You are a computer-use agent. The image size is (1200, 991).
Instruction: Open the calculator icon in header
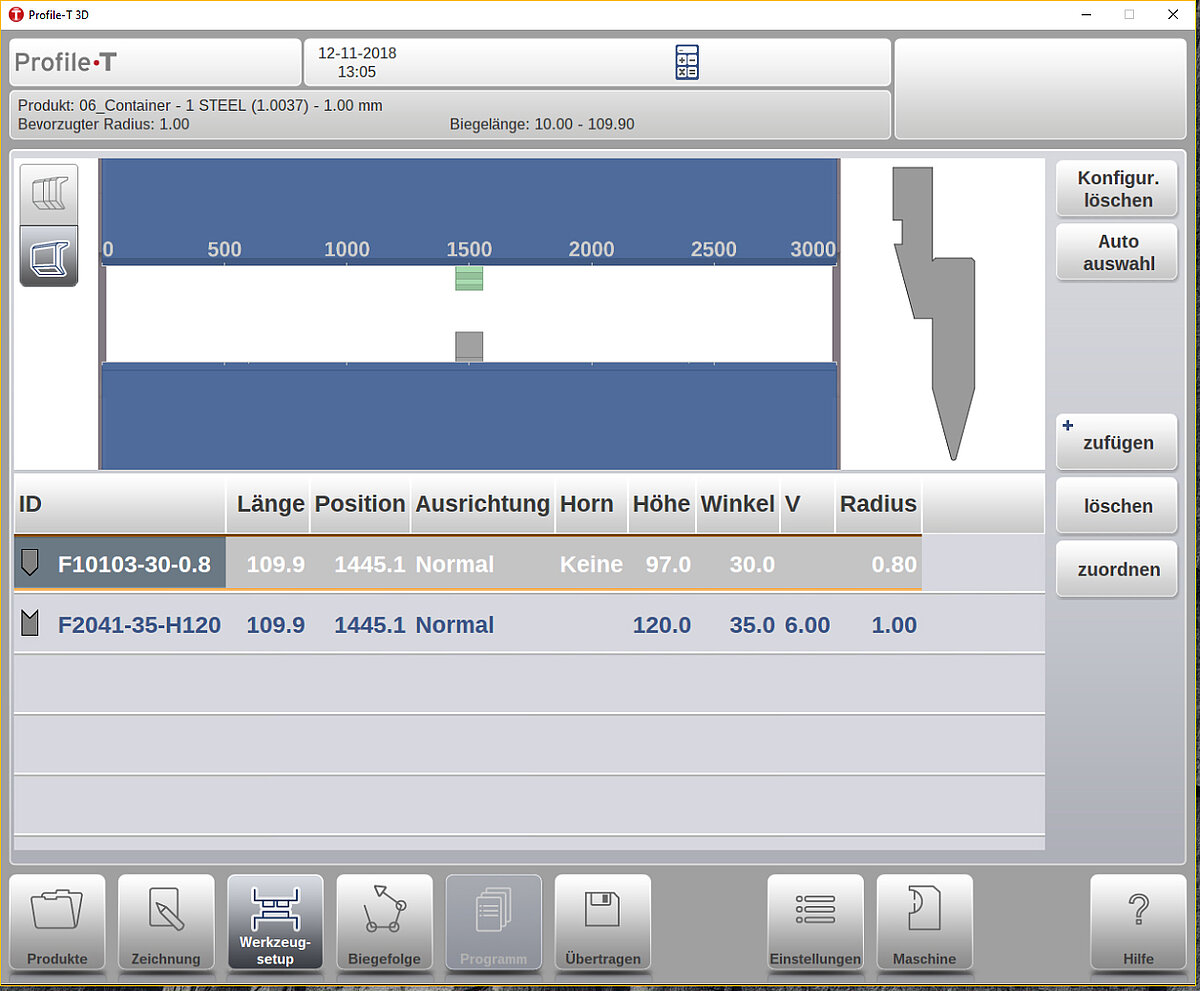tap(686, 62)
